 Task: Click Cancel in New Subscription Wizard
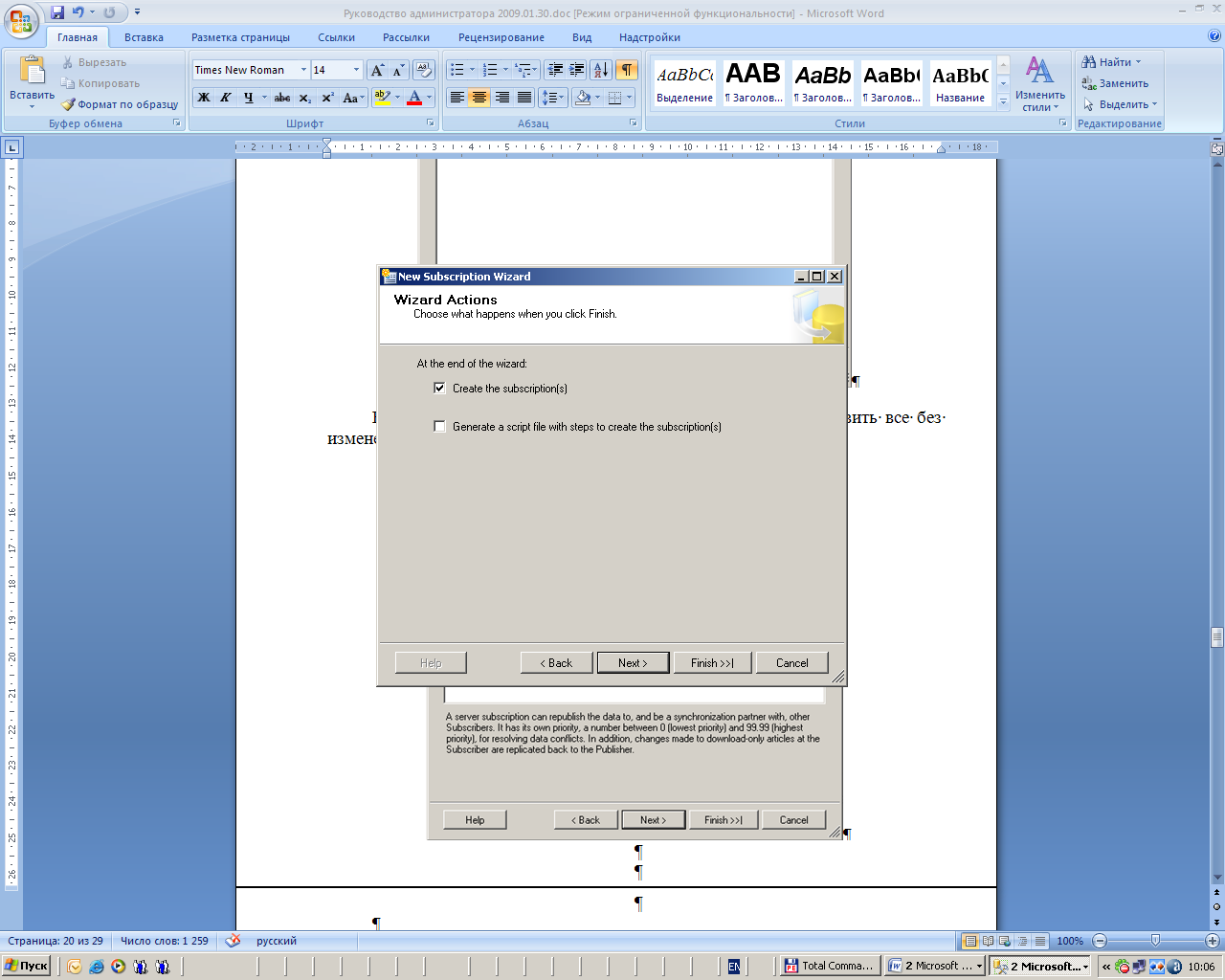pos(791,662)
